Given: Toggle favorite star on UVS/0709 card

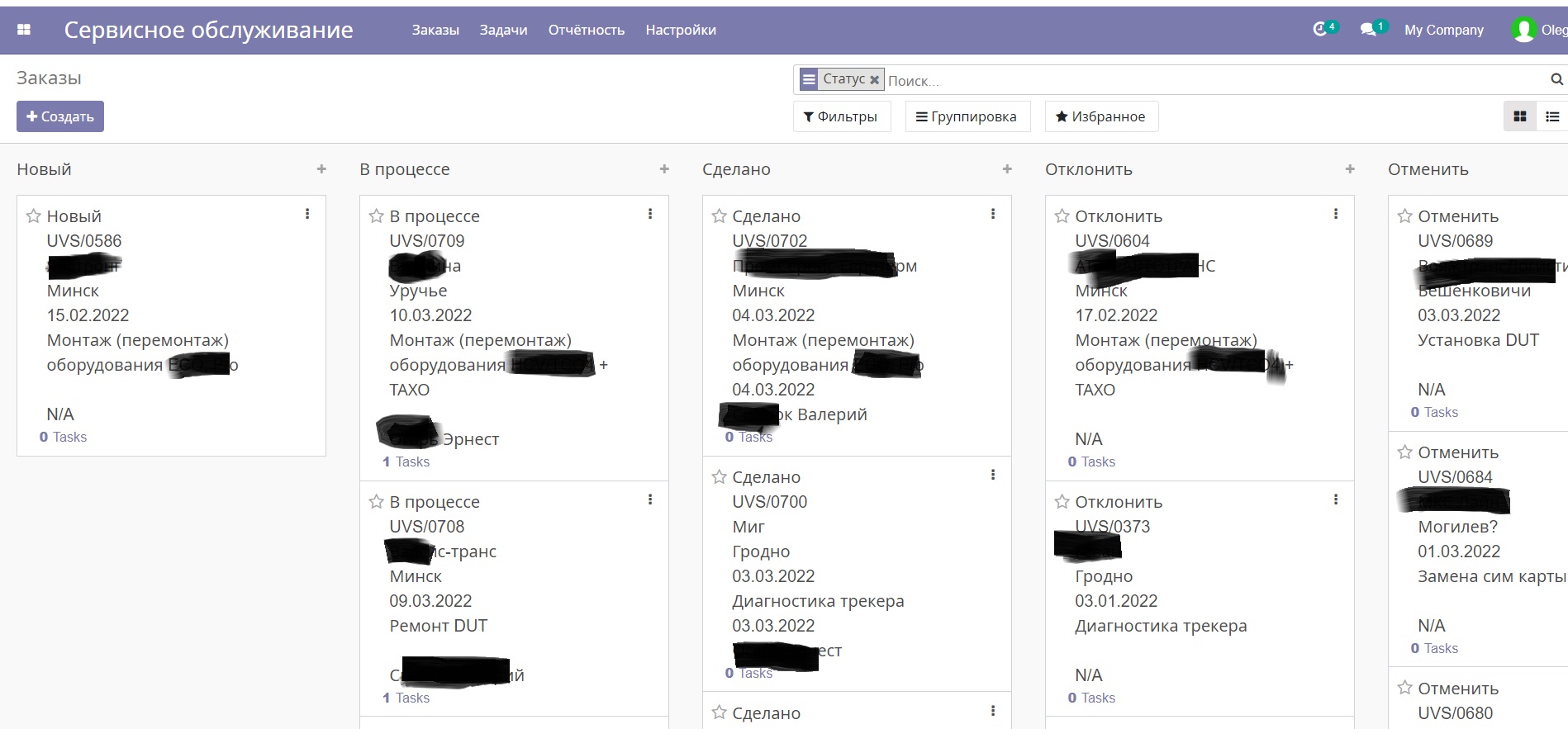Looking at the screenshot, I should pos(377,216).
